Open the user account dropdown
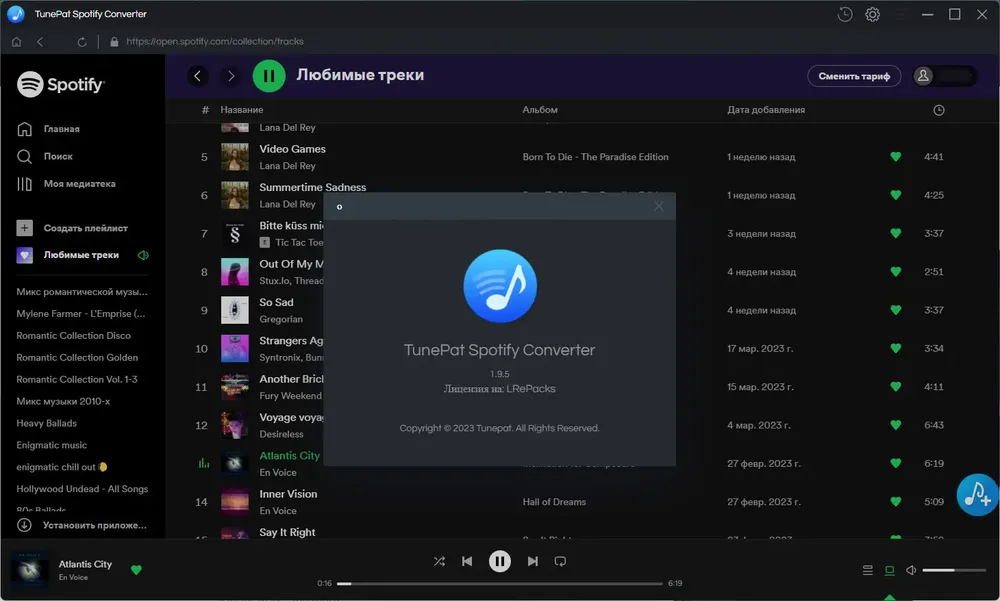The image size is (1000, 601). (x=945, y=76)
